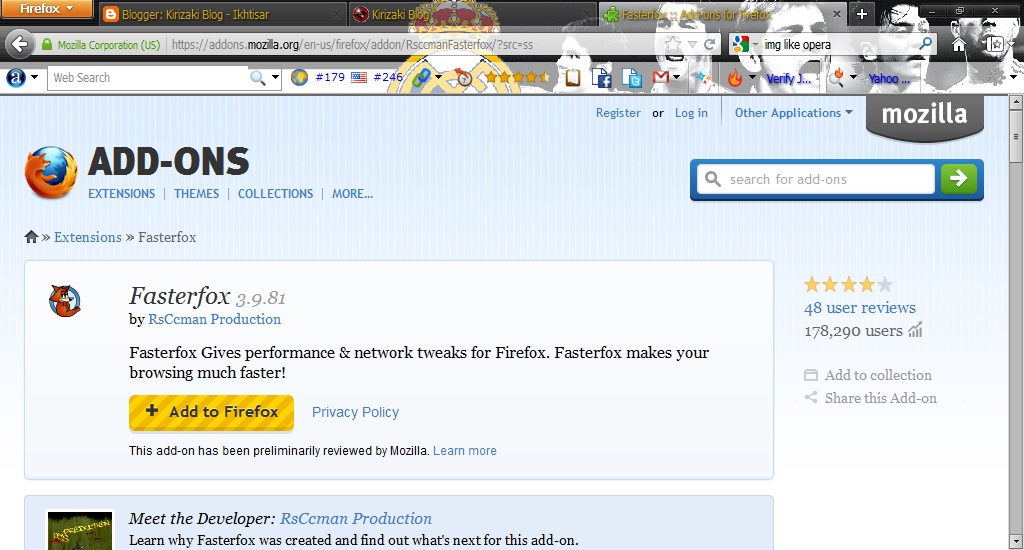Click the user statistics bar chart icon
Screen dimensions: 1024x550
[916, 330]
